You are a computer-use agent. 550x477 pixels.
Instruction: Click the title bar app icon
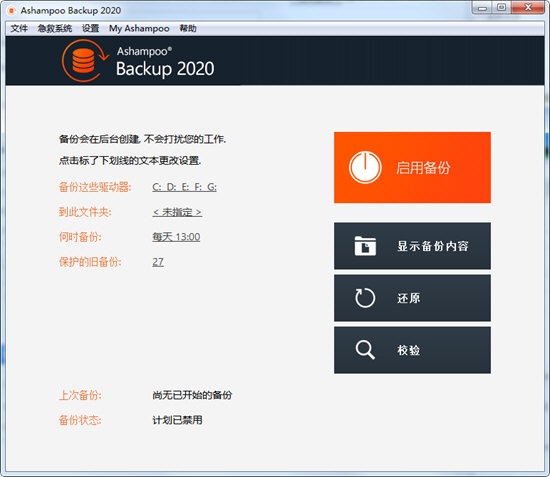coord(12,11)
